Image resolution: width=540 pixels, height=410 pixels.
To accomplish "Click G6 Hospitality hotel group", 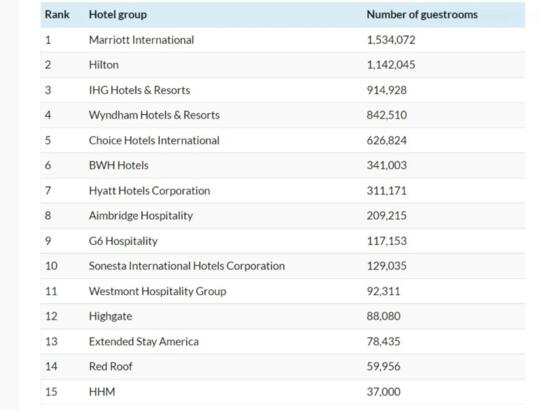I will pos(123,241).
